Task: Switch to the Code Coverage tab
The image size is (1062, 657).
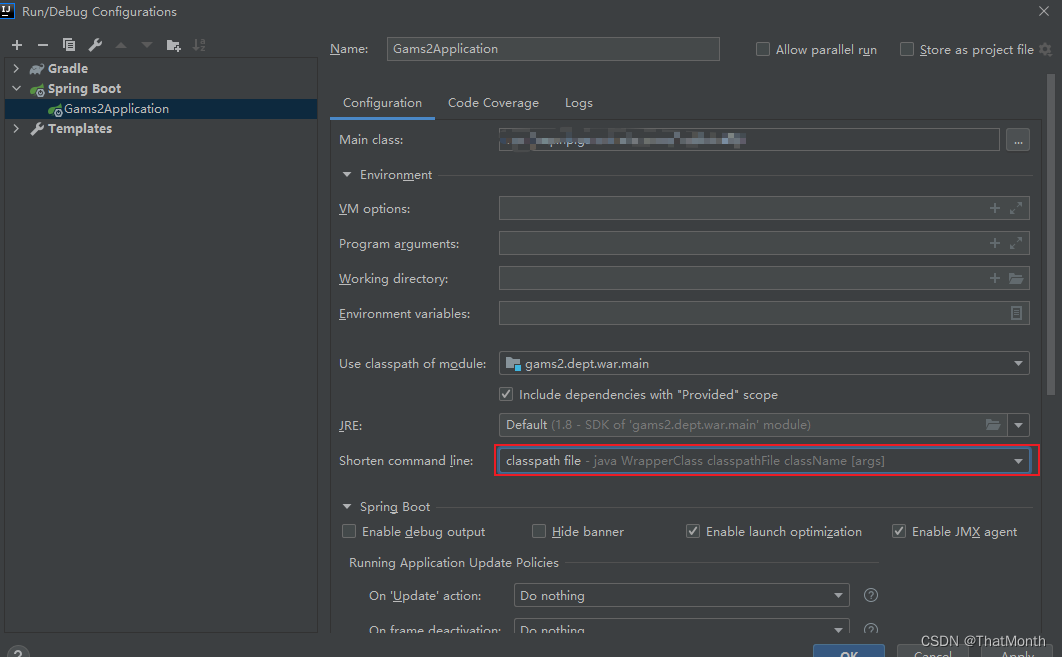Action: coord(493,103)
